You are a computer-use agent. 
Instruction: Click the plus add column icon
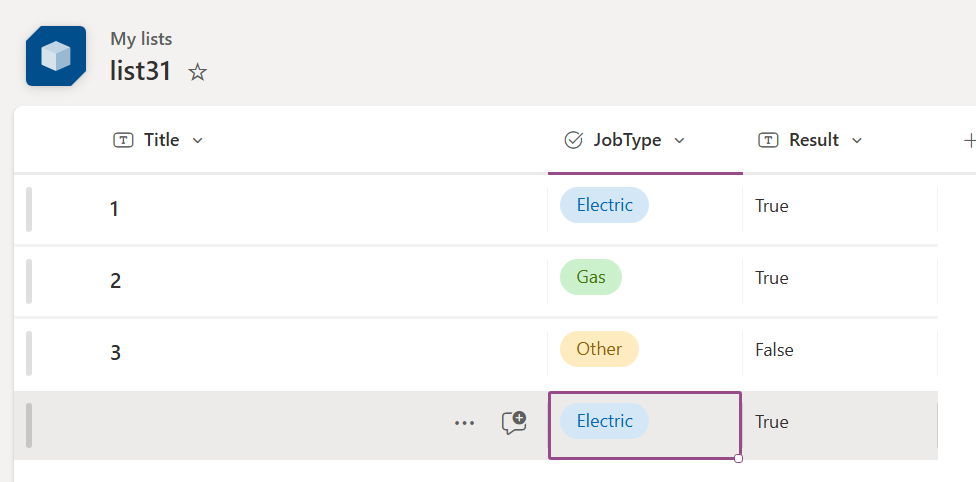click(x=969, y=141)
